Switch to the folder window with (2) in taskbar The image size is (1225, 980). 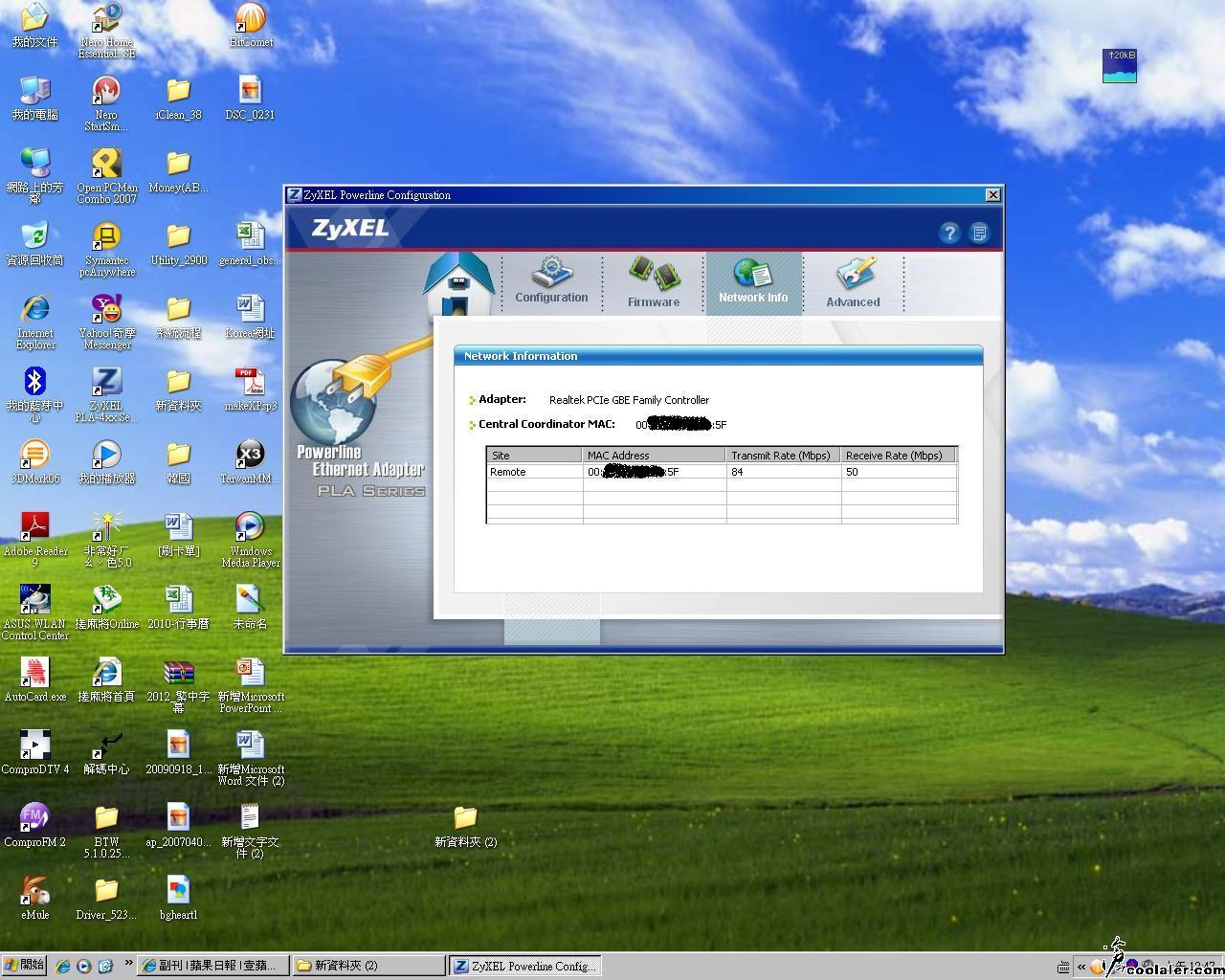(367, 966)
